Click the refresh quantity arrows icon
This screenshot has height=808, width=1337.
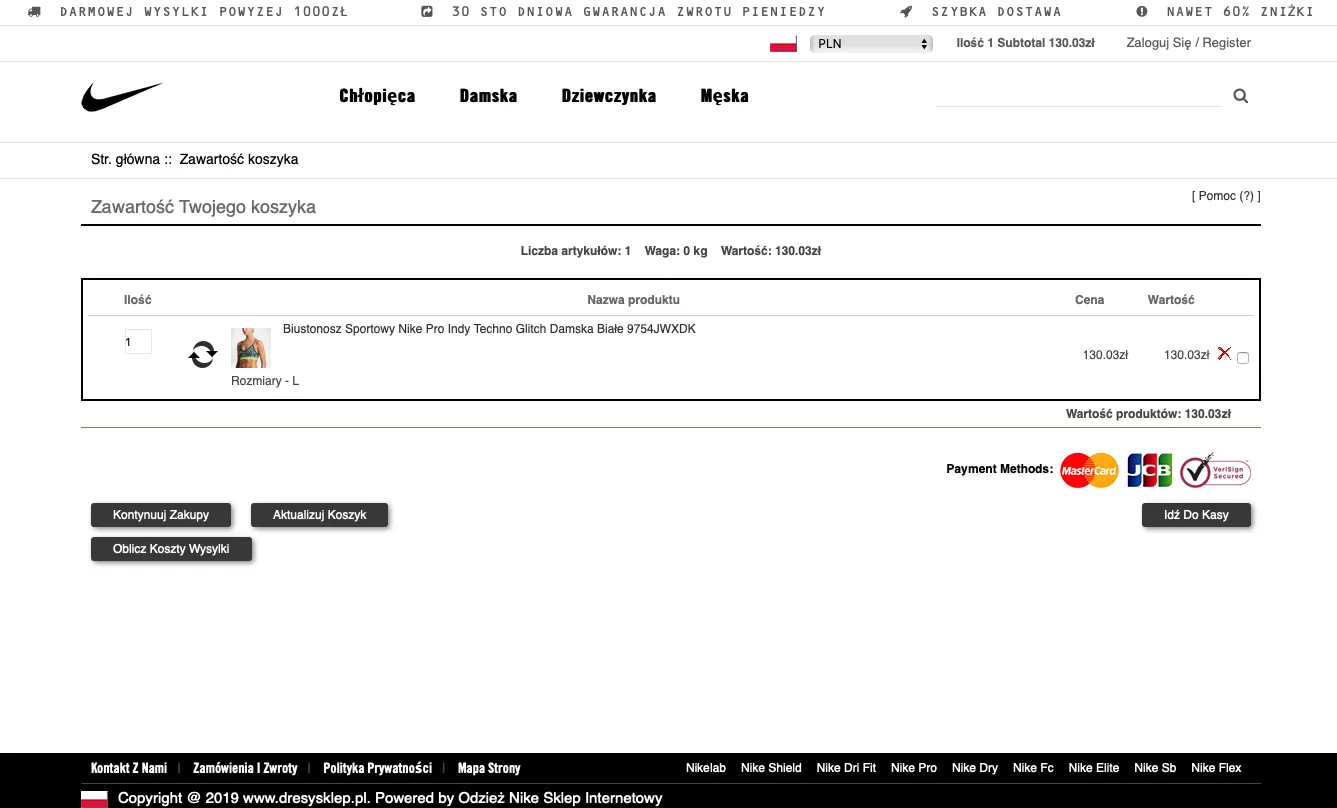pos(203,354)
